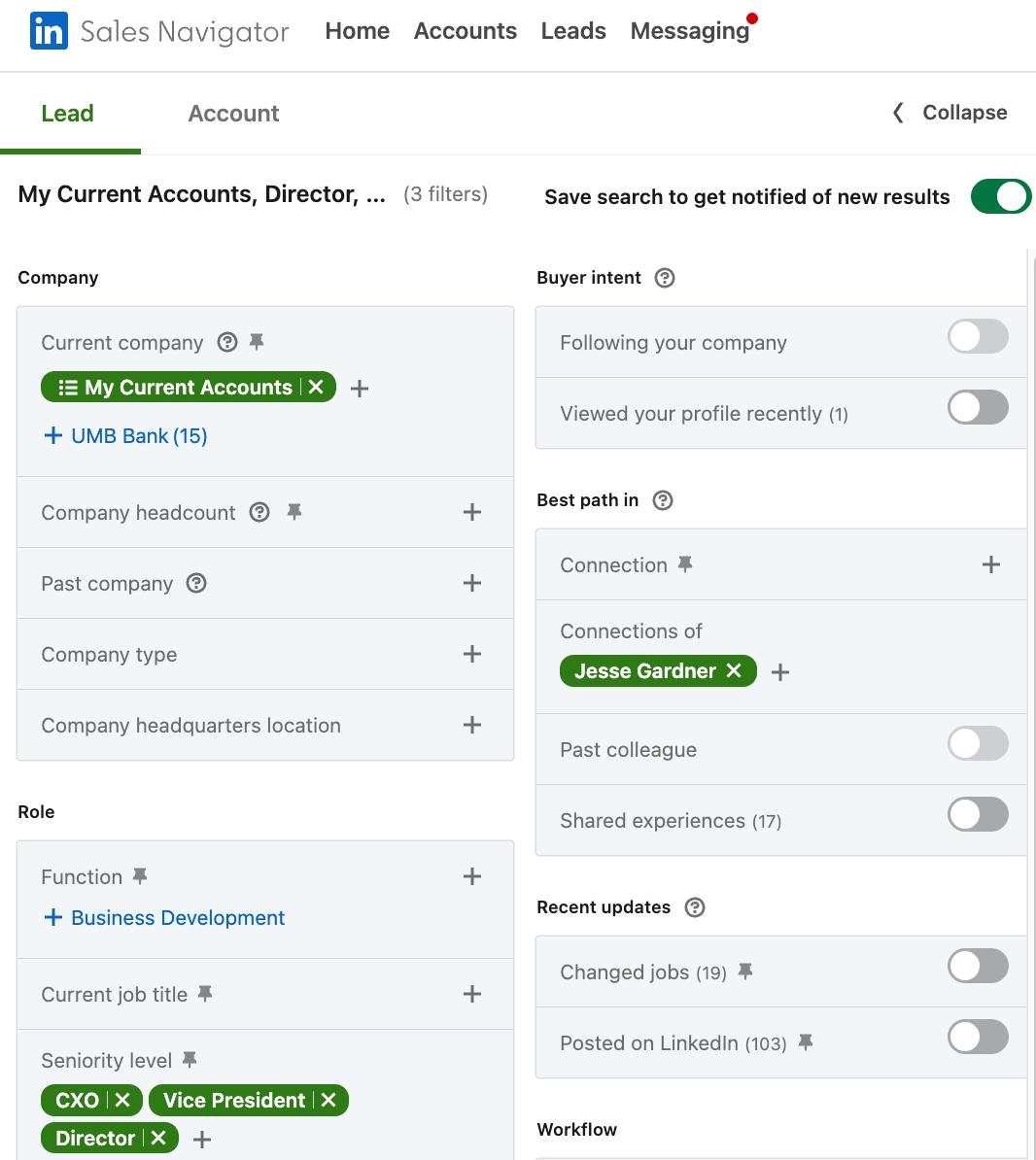This screenshot has width=1036, height=1160.
Task: Expand Current job title filter
Action: (472, 994)
